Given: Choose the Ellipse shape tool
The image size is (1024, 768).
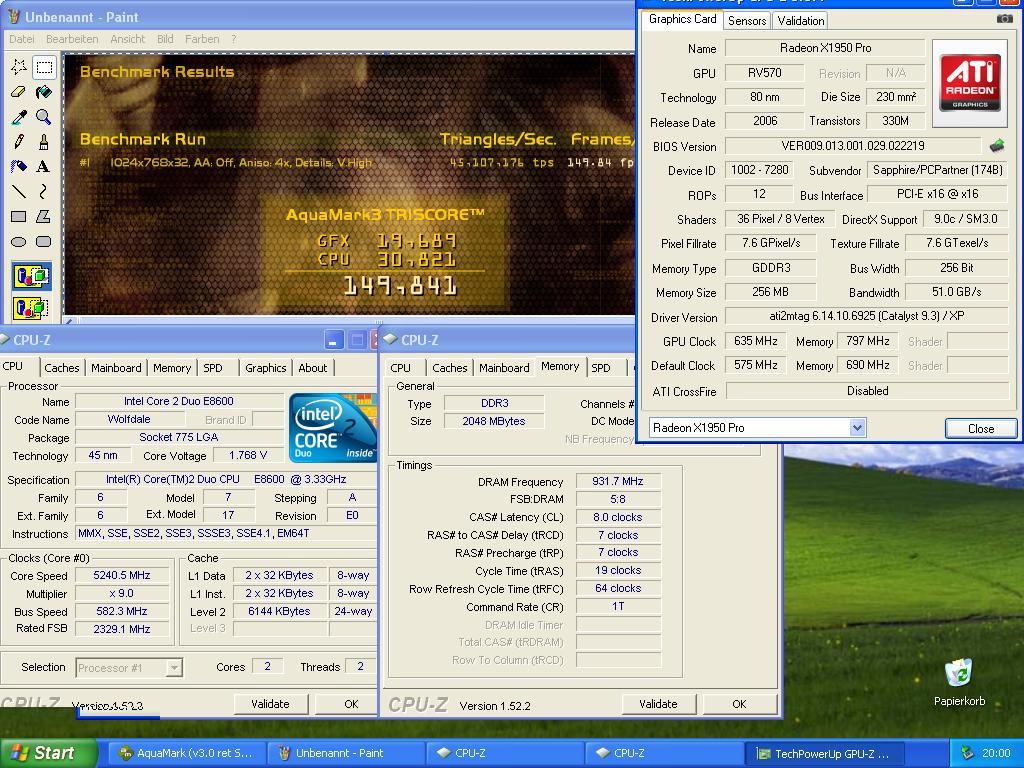Looking at the screenshot, I should coord(19,242).
